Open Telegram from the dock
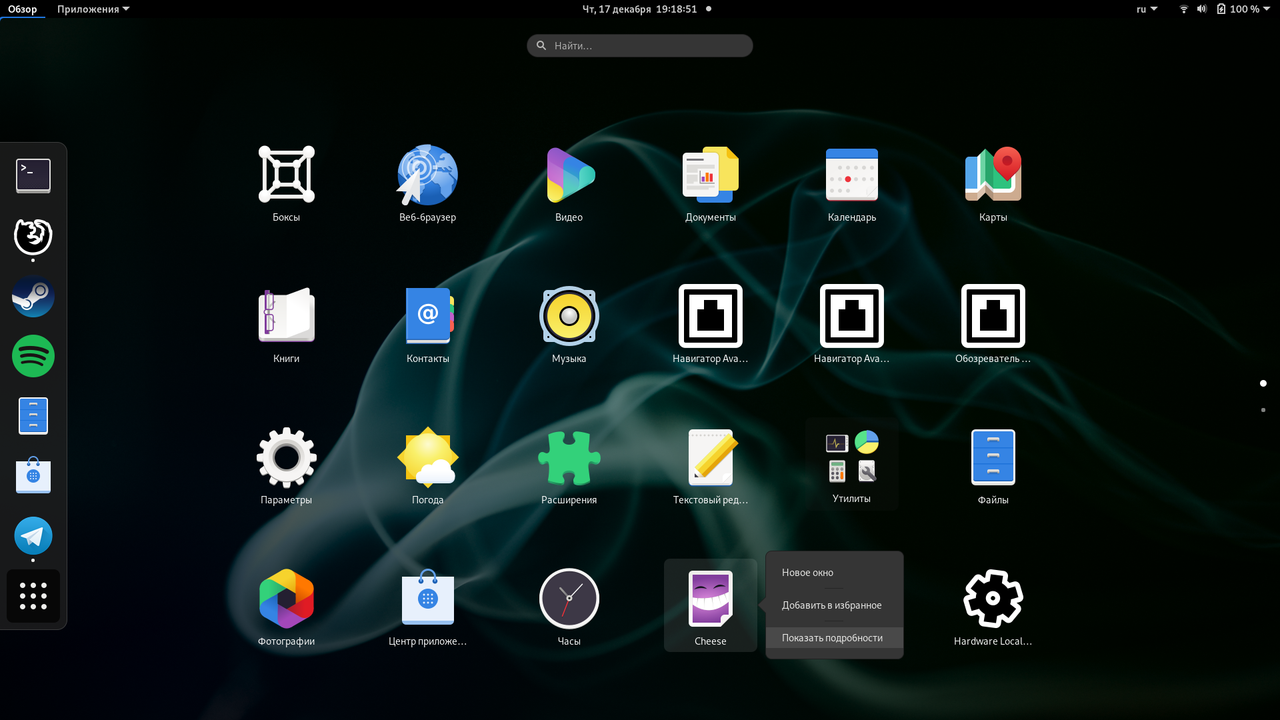The height and width of the screenshot is (720, 1280). pos(33,536)
